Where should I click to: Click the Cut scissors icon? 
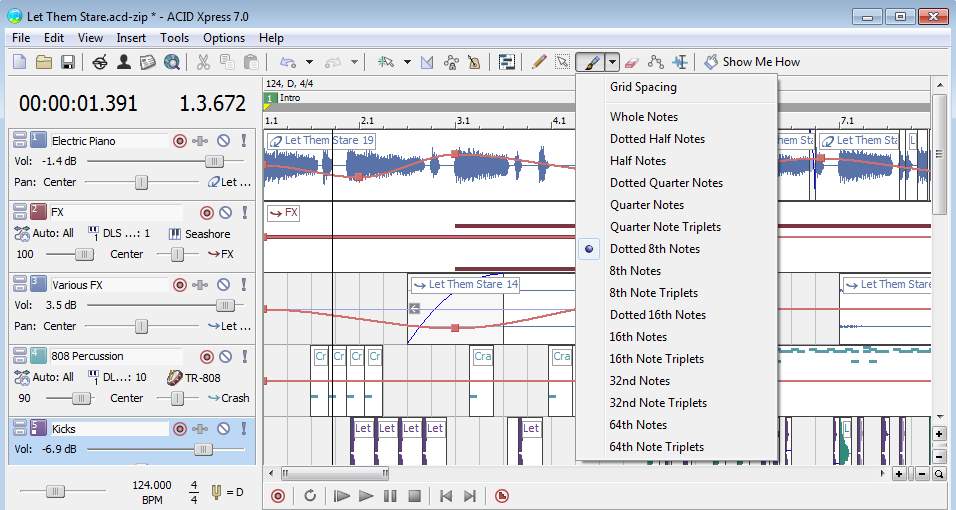click(x=203, y=62)
